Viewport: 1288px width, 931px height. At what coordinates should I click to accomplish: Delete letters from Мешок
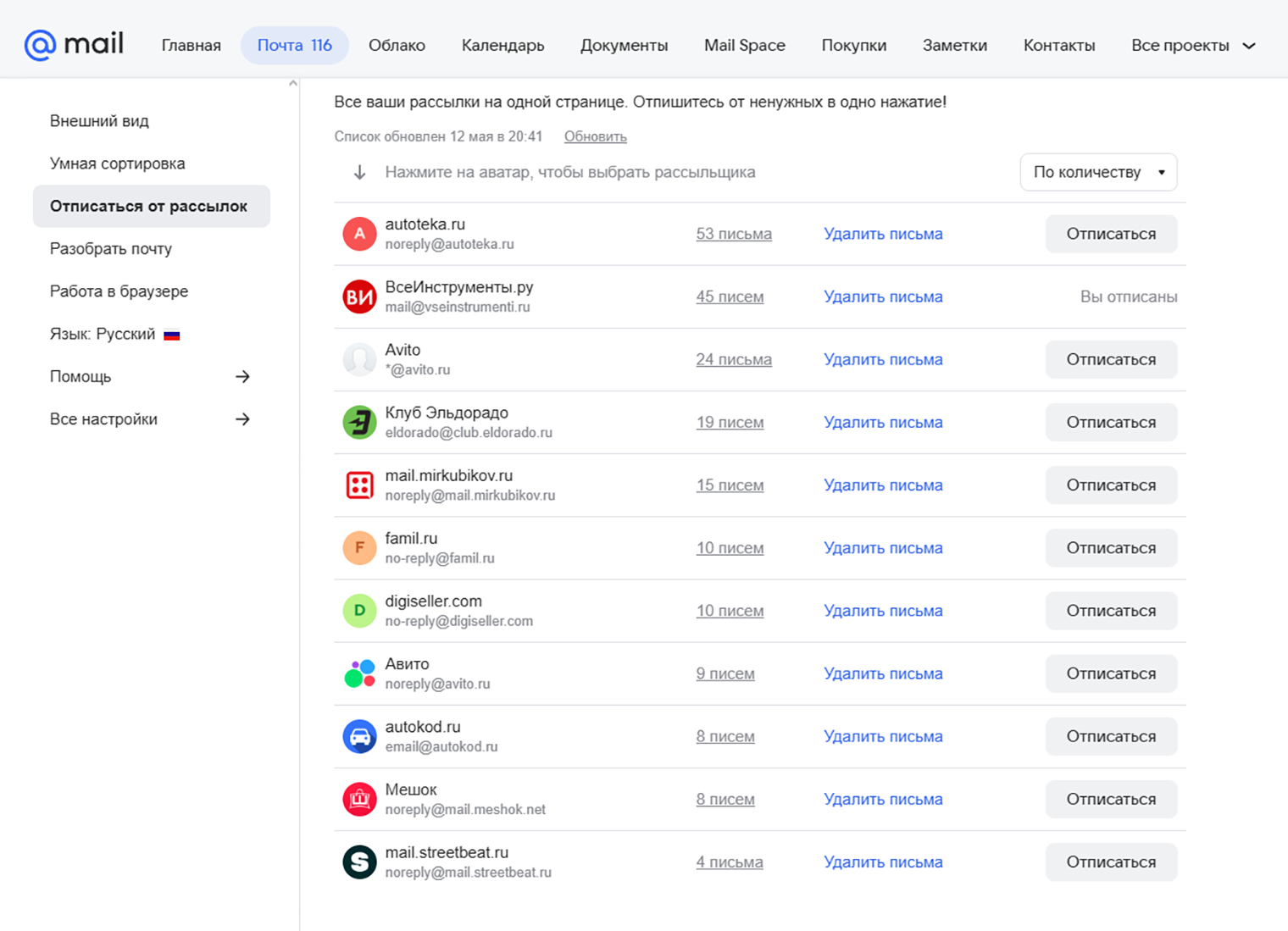coord(883,799)
